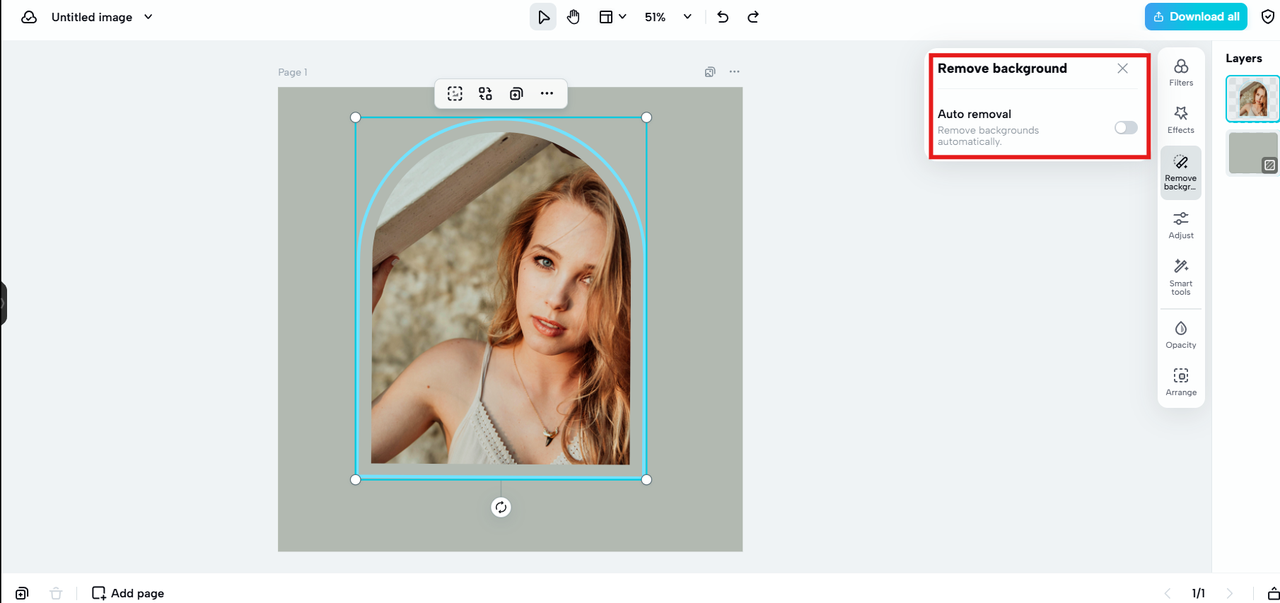Image resolution: width=1280 pixels, height=603 pixels.
Task: Click Add page
Action: tap(128, 593)
